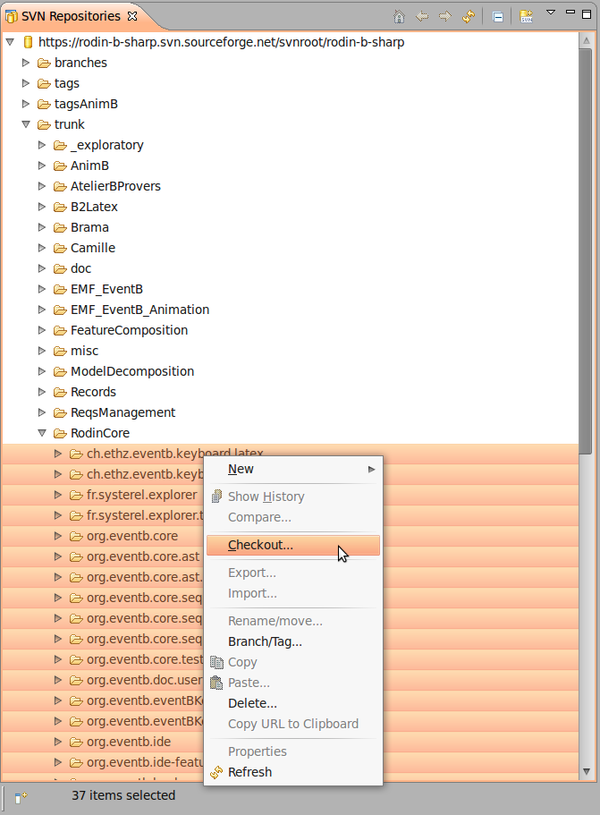Click the fr.systerel.explorer folder icon
600x815 pixels.
pyautogui.click(x=76, y=495)
